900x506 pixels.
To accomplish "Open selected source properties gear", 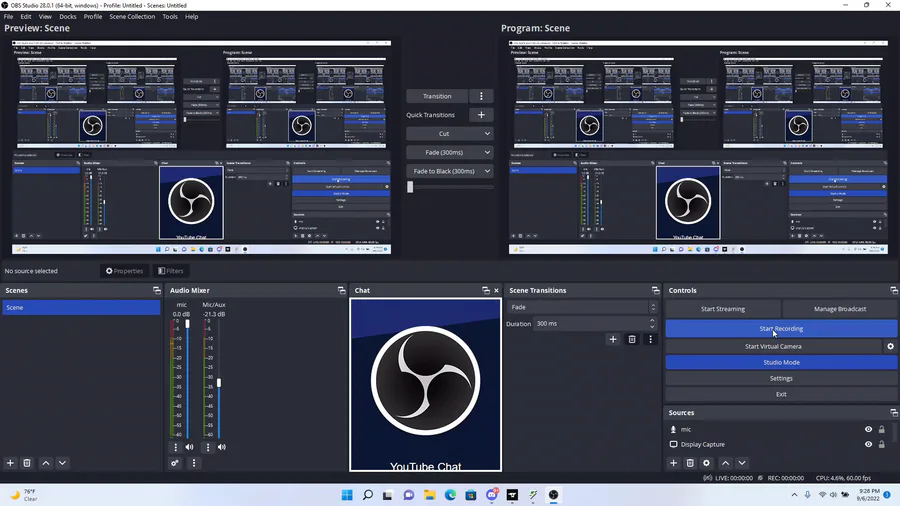I will point(707,463).
